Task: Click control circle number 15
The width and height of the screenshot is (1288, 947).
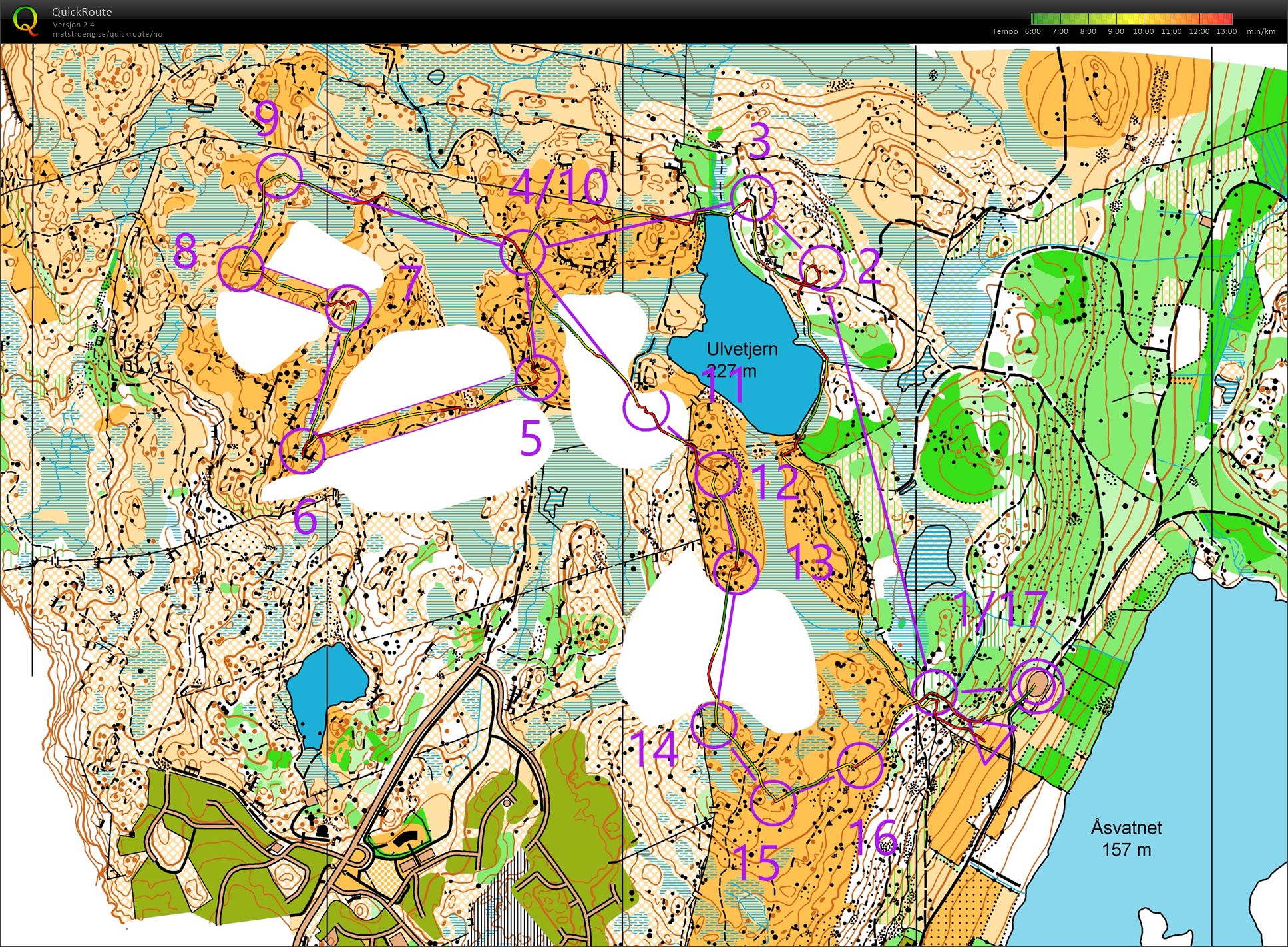Action: point(773,803)
